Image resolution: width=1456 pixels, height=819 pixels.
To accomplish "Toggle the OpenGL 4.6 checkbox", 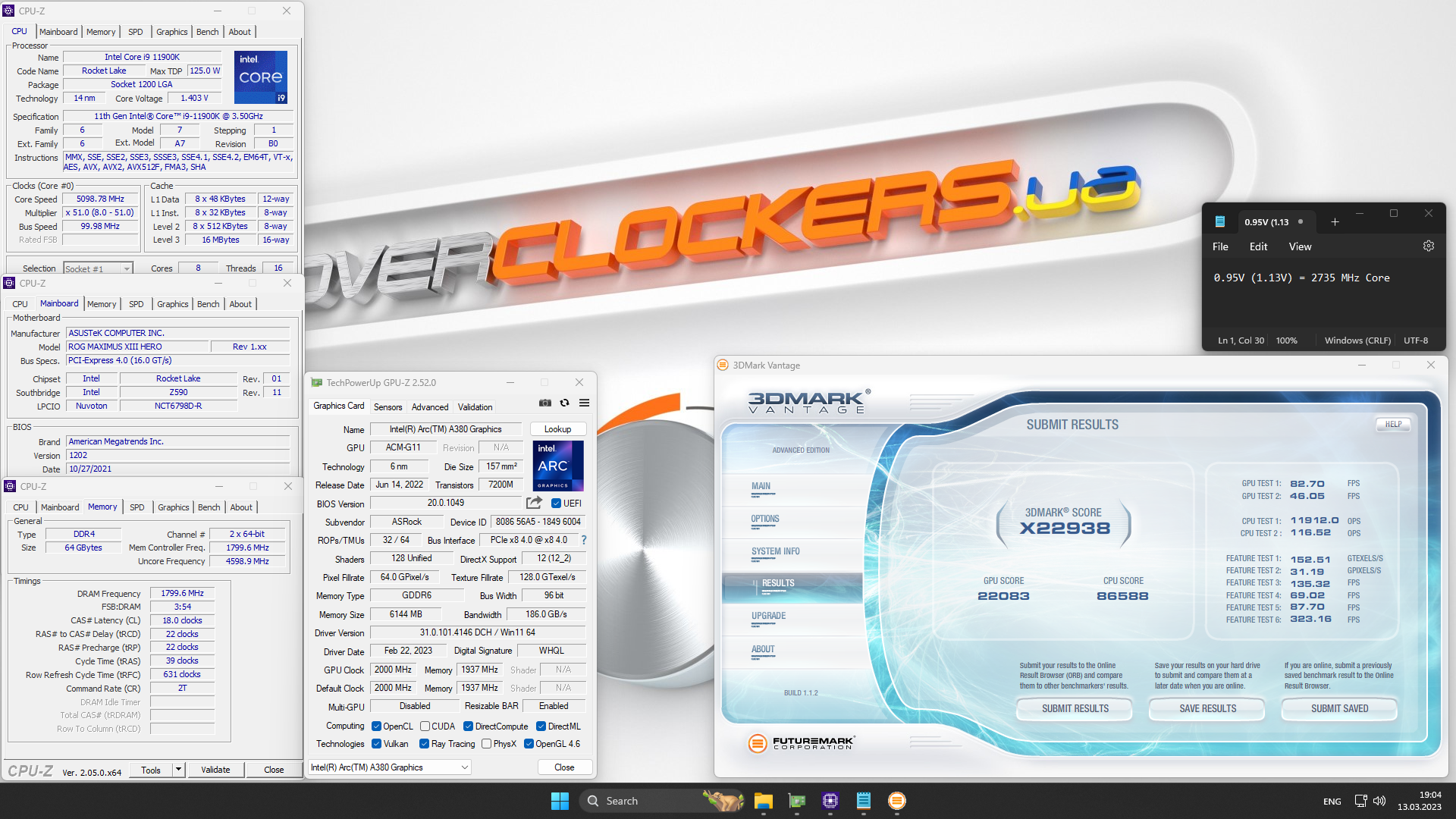I will click(529, 743).
